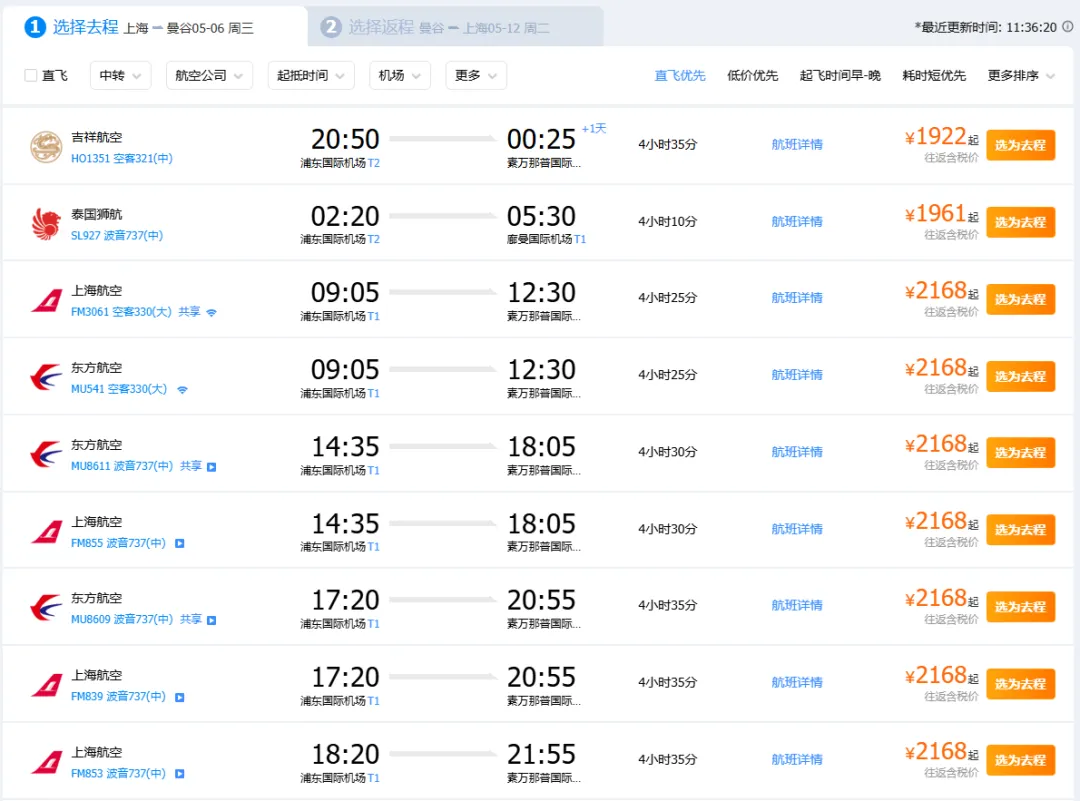Click China Eastern logo for MU8609

click(x=46, y=608)
